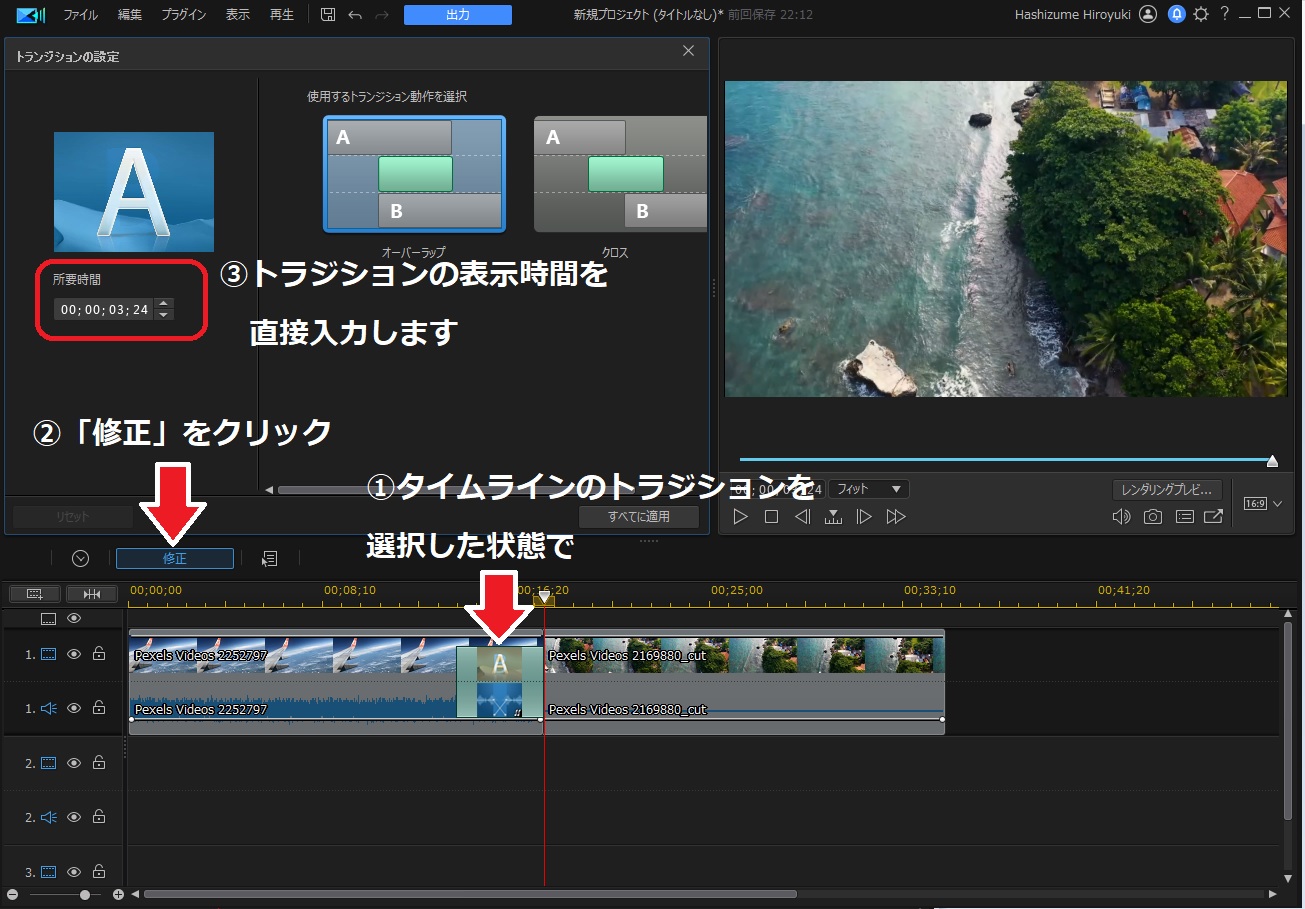Click the audio track 1 speaker icon
Viewport: 1305px width, 909px height.
click(x=48, y=708)
